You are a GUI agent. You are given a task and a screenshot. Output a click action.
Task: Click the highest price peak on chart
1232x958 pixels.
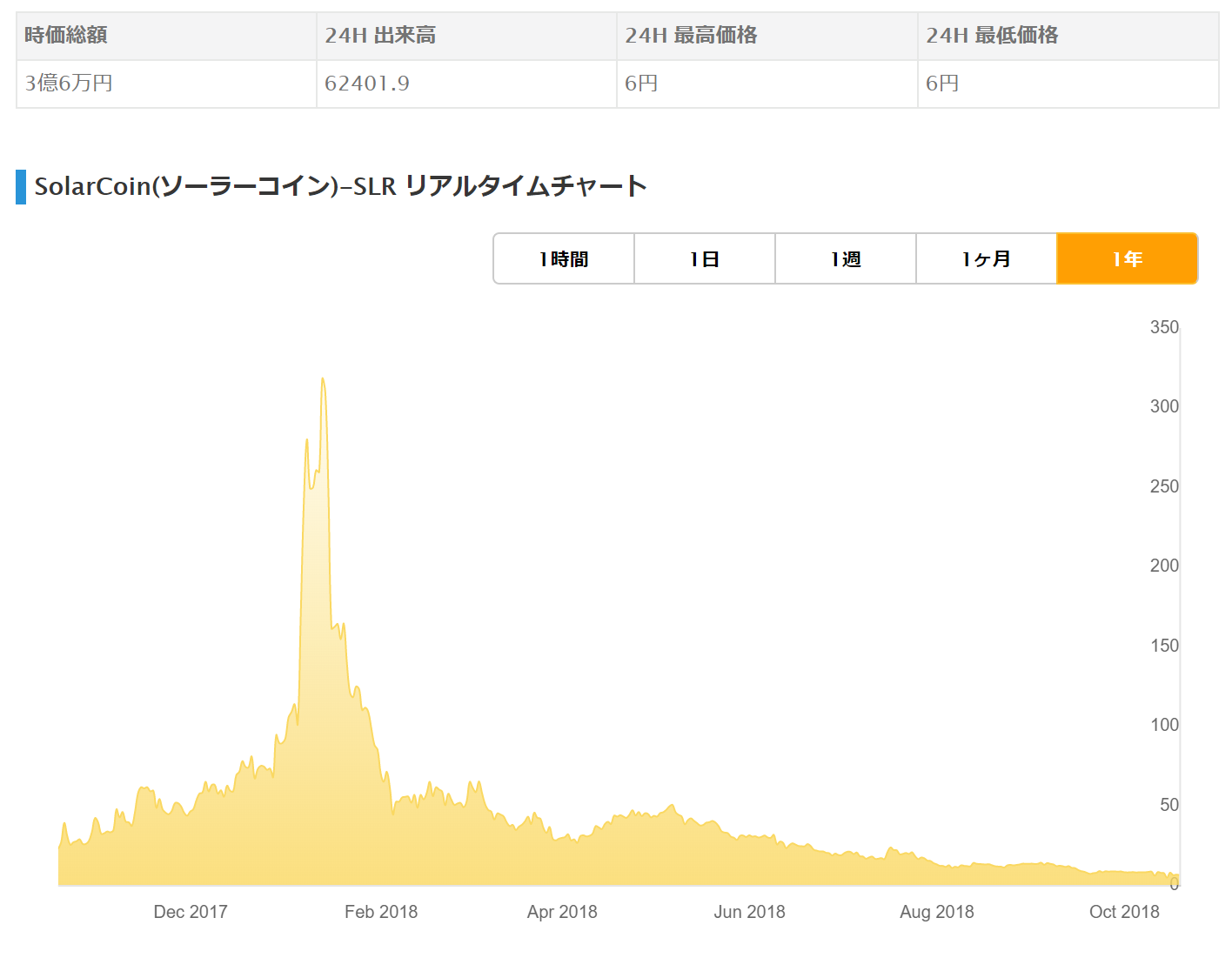click(x=323, y=379)
